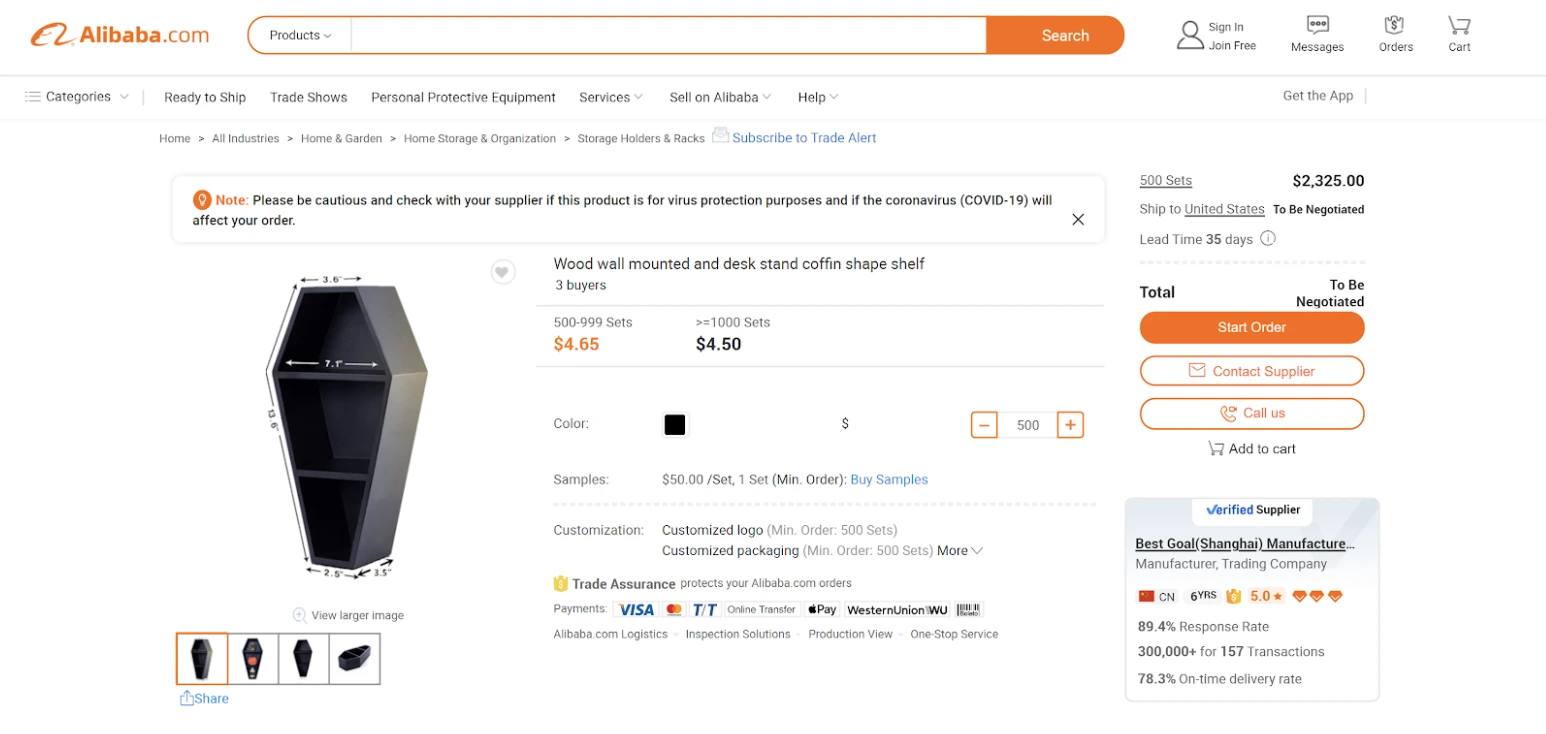Dismiss the COVID-19 note banner

(x=1078, y=219)
